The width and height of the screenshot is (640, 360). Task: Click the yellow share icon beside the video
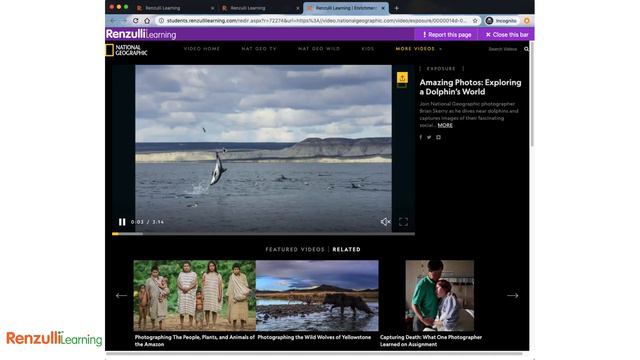tap(402, 78)
